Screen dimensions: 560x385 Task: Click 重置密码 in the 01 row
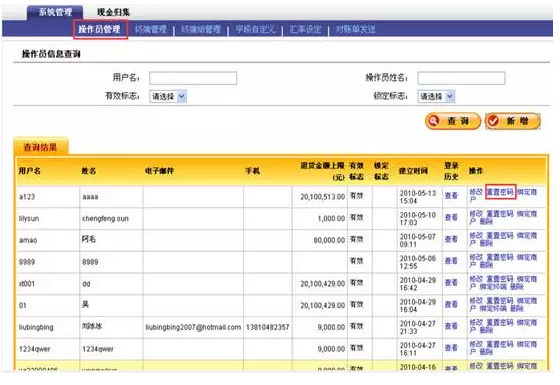500,301
